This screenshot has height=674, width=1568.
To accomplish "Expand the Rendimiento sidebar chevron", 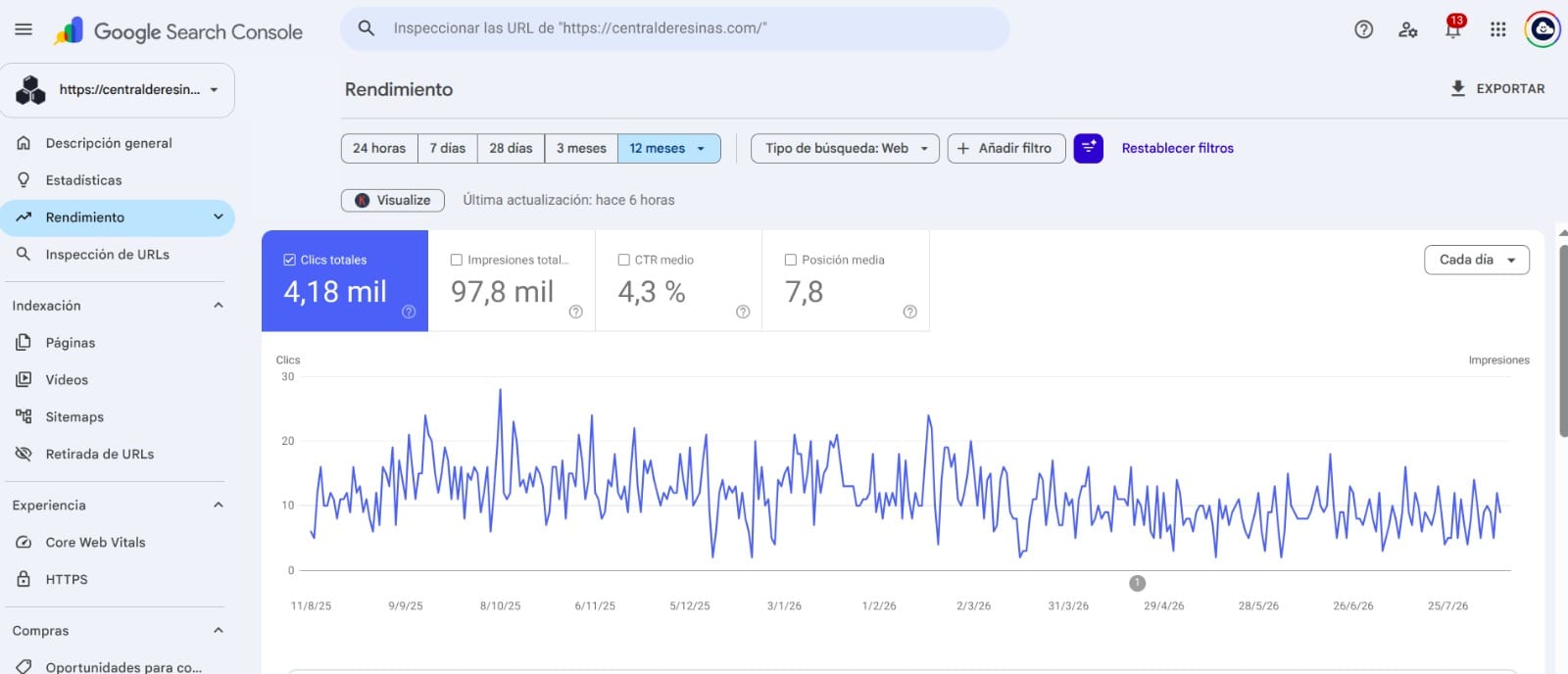I will (x=219, y=217).
